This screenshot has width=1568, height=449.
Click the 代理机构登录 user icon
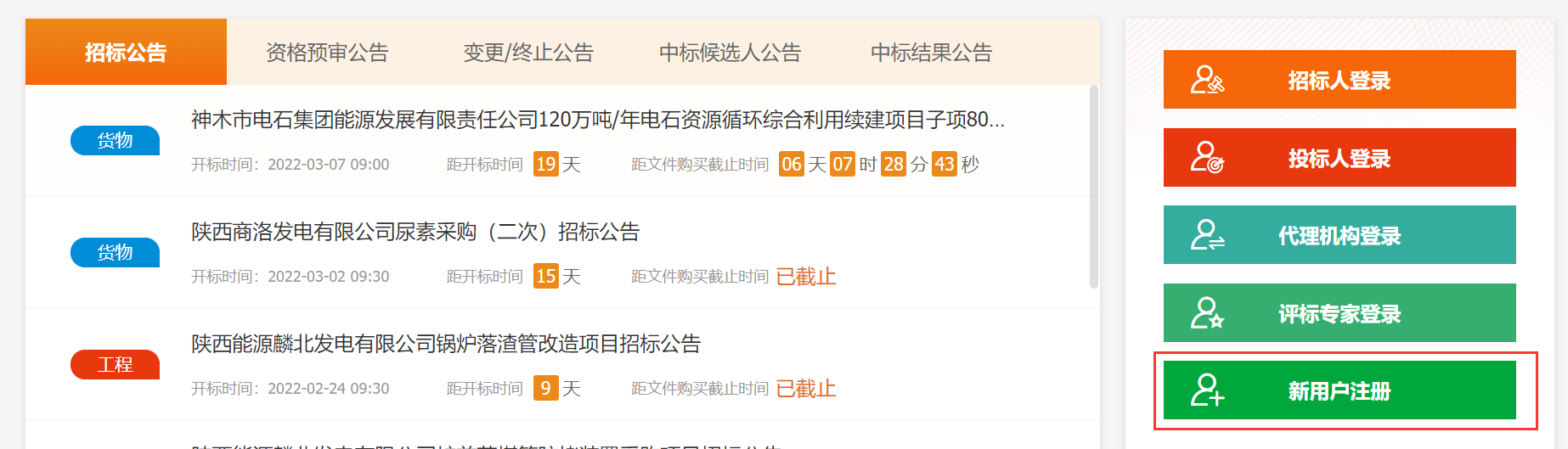1207,235
